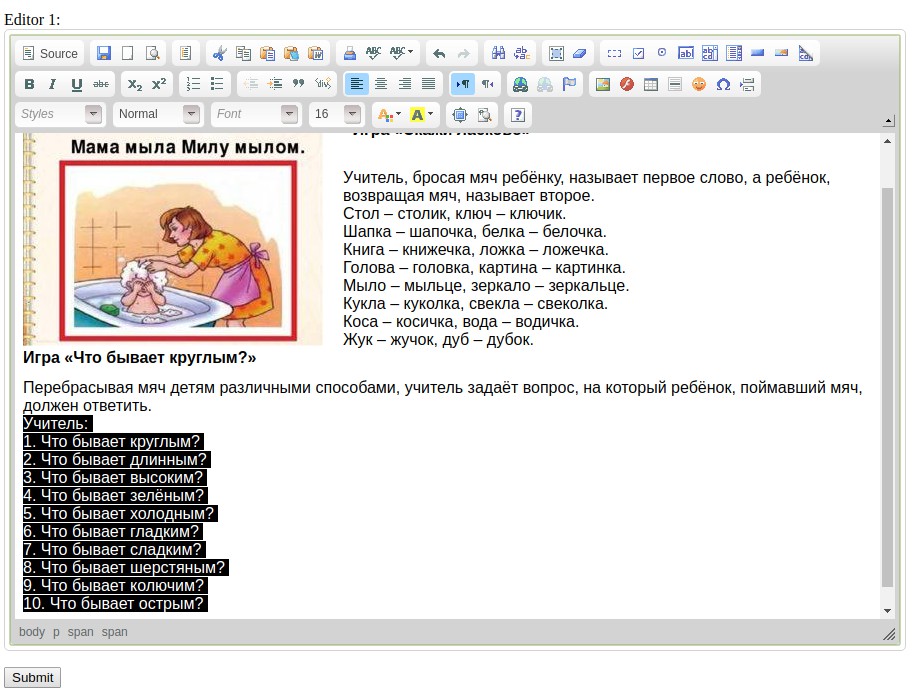Insert a Radio Button field
This screenshot has height=697, width=913.
pyautogui.click(x=662, y=54)
